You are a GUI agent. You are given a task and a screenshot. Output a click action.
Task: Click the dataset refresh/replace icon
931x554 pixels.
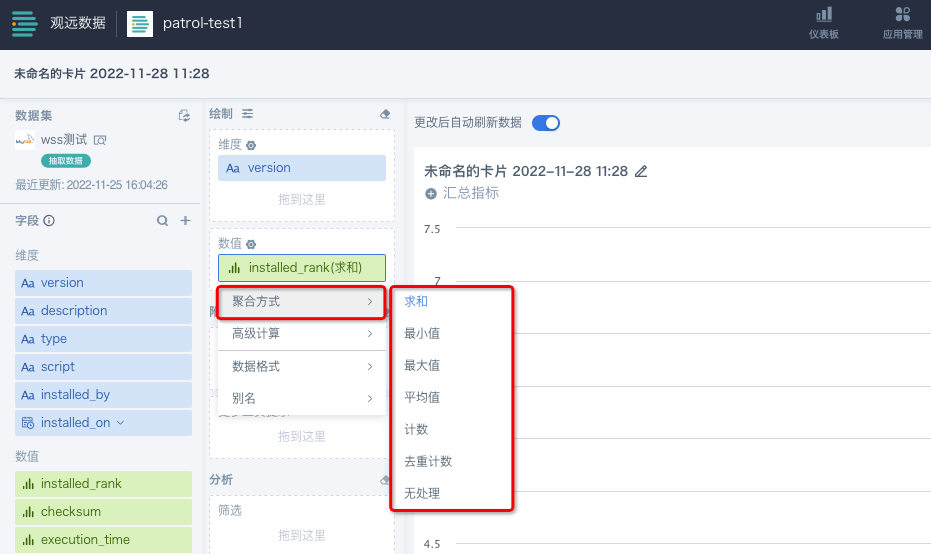point(184,116)
